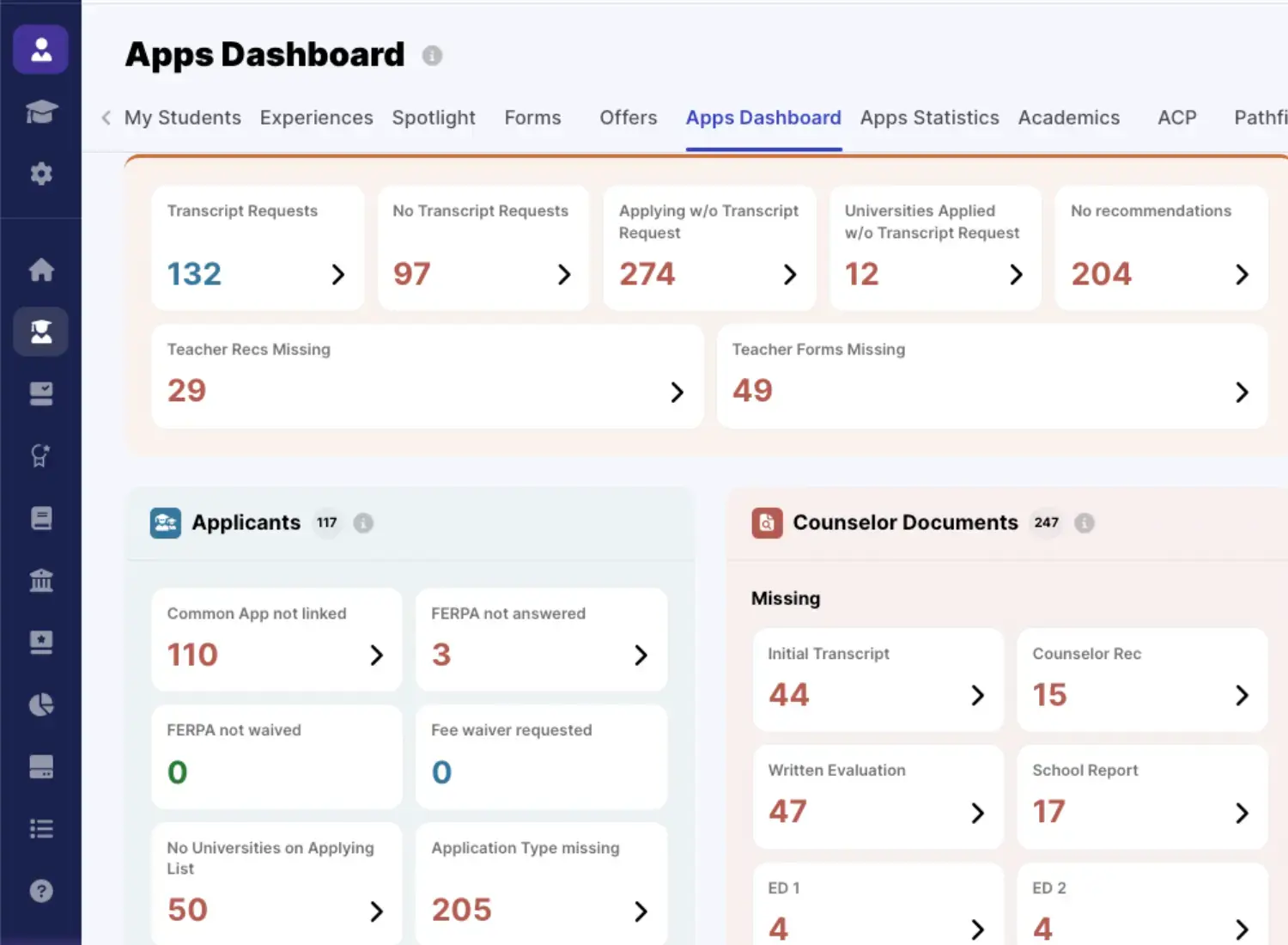Open the Forms tab

(533, 118)
